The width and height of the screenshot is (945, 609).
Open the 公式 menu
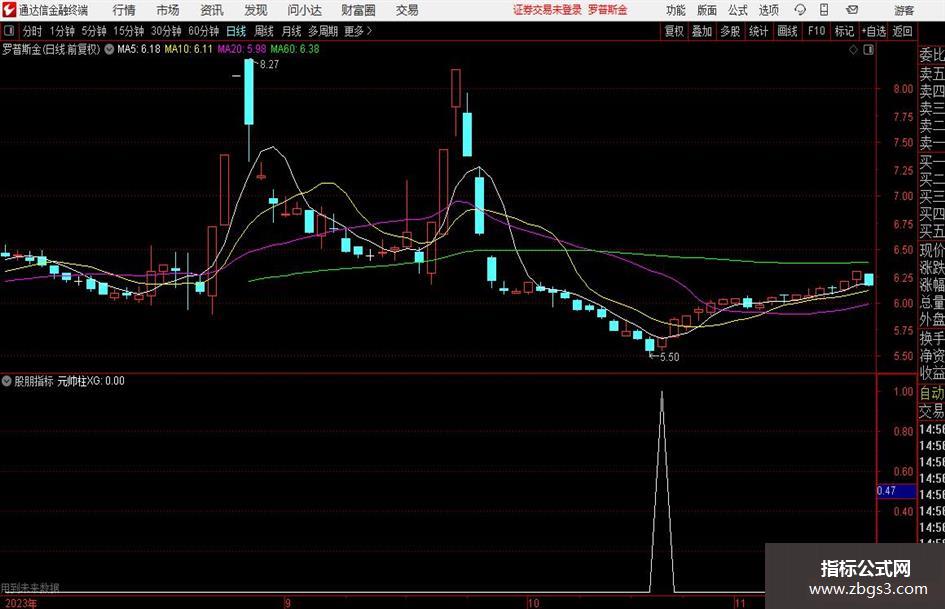coord(738,10)
